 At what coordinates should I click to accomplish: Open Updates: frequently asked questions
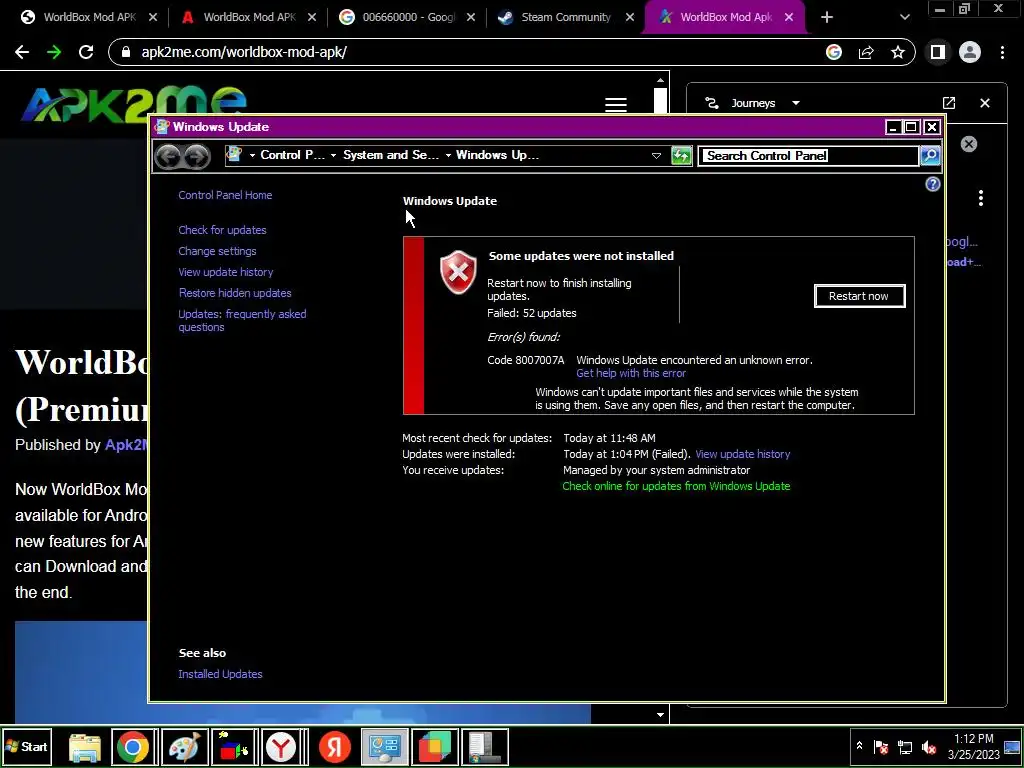[242, 320]
